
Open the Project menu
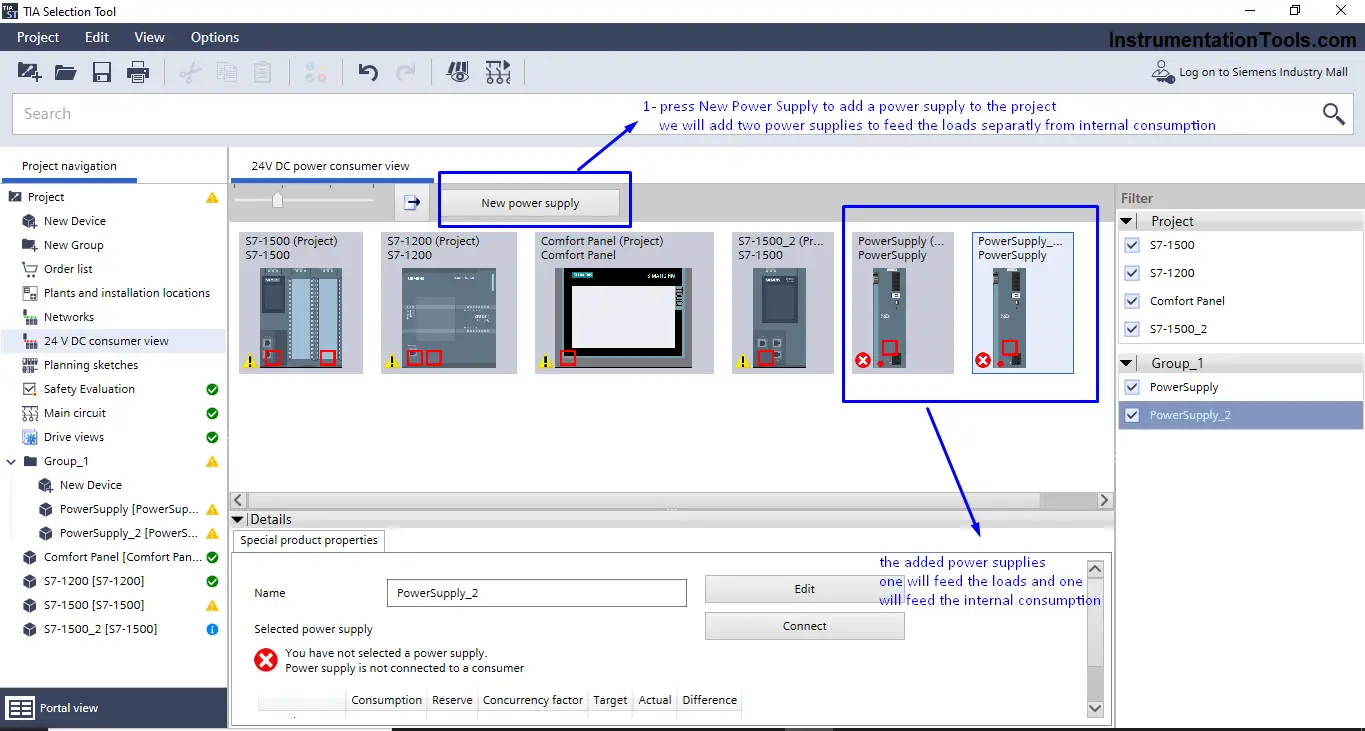point(38,37)
